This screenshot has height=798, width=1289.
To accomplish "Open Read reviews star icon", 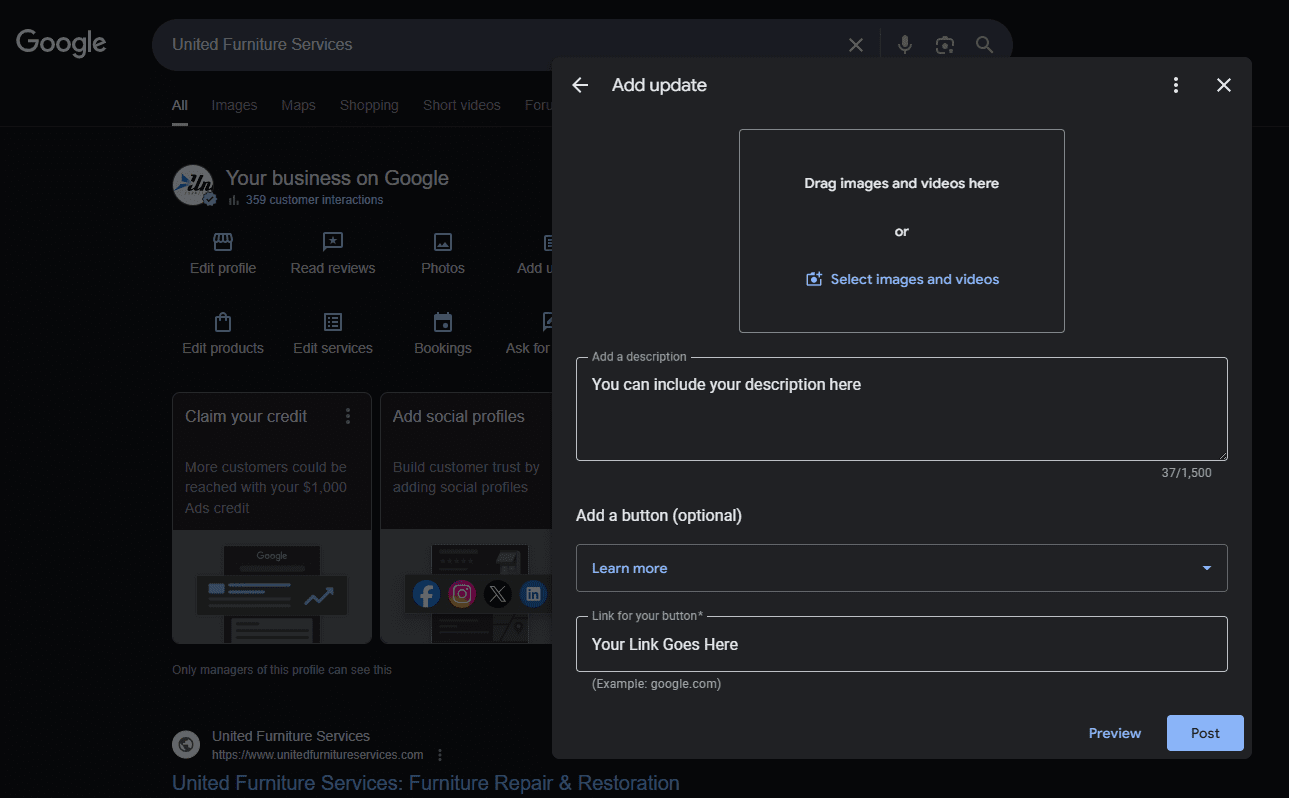I will [333, 242].
